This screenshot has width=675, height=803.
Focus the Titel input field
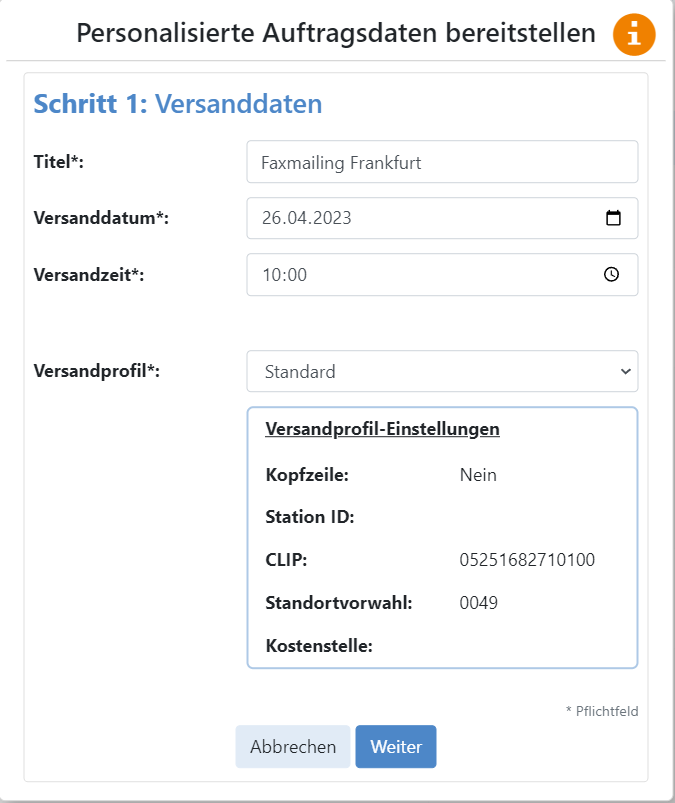[x=442, y=162]
